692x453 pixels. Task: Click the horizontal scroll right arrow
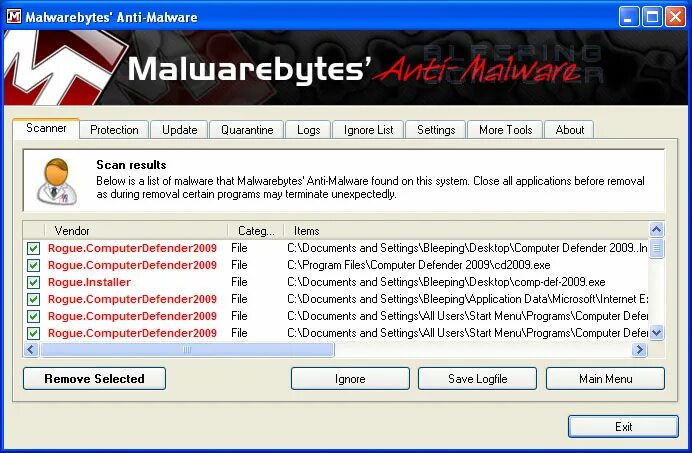click(x=639, y=350)
